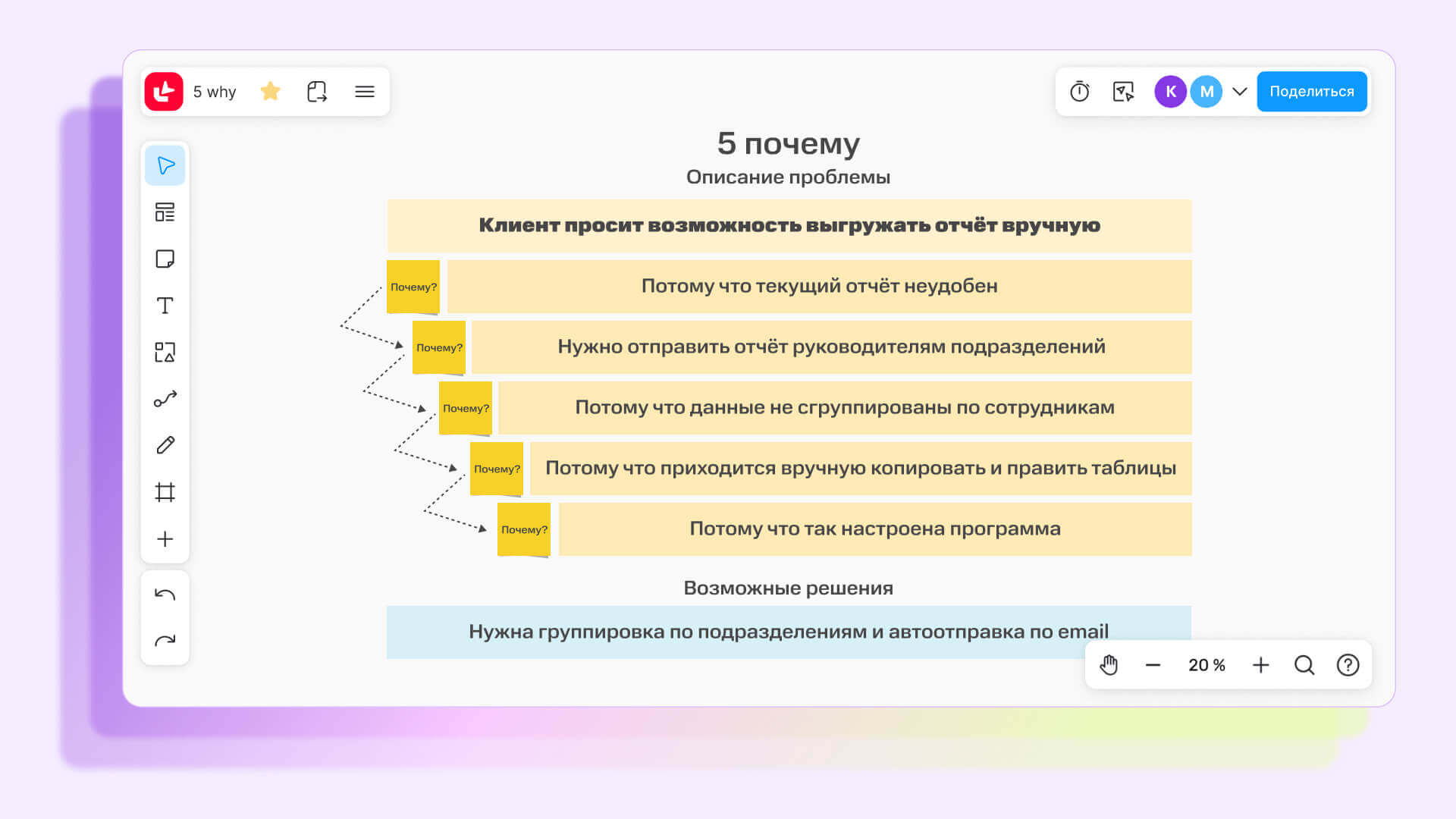
Task: Open user avatar M
Action: [x=1207, y=92]
